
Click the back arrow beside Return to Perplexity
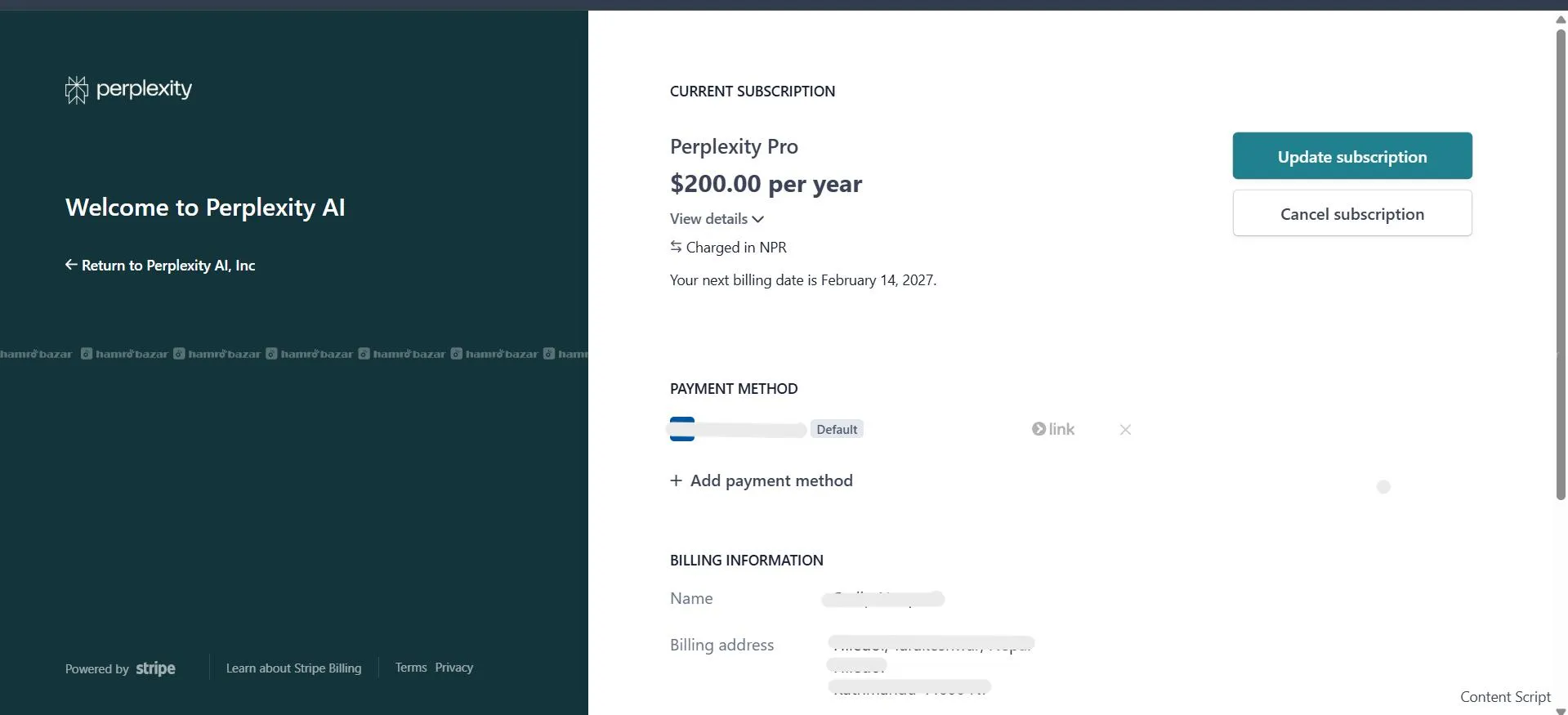[x=71, y=265]
